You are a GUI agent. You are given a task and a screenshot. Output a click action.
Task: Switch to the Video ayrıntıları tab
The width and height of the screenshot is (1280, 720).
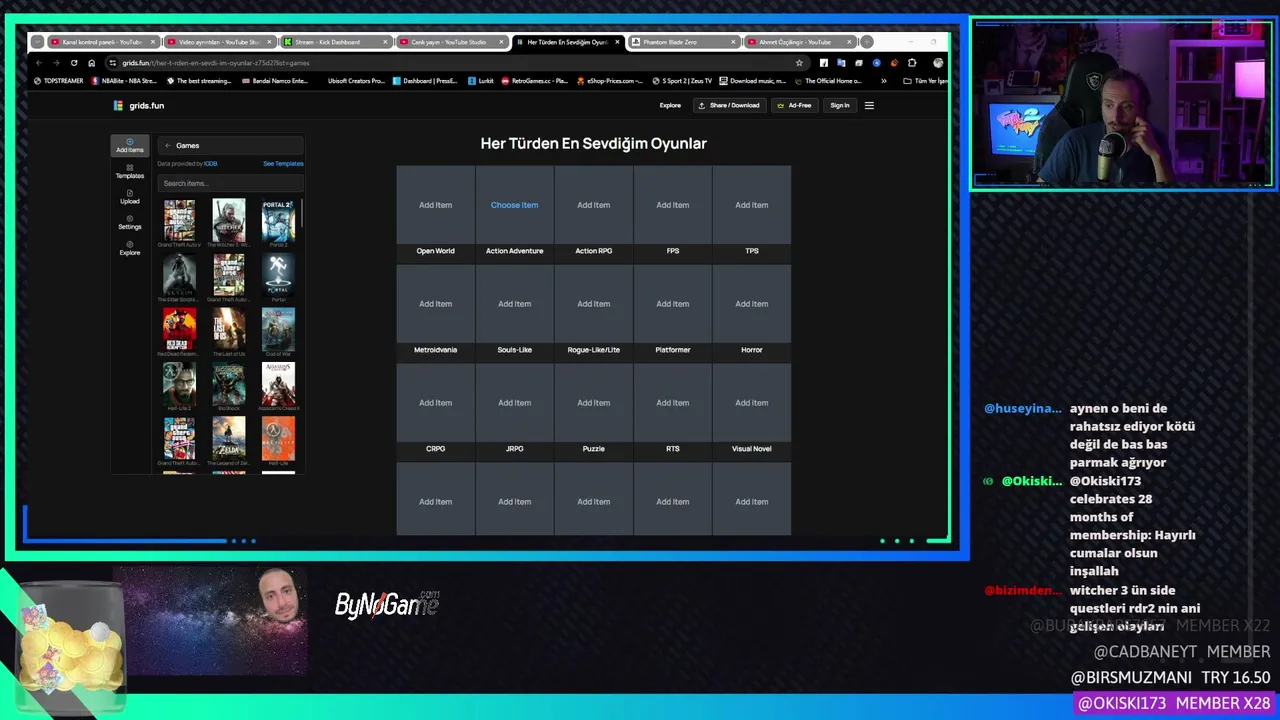point(219,42)
